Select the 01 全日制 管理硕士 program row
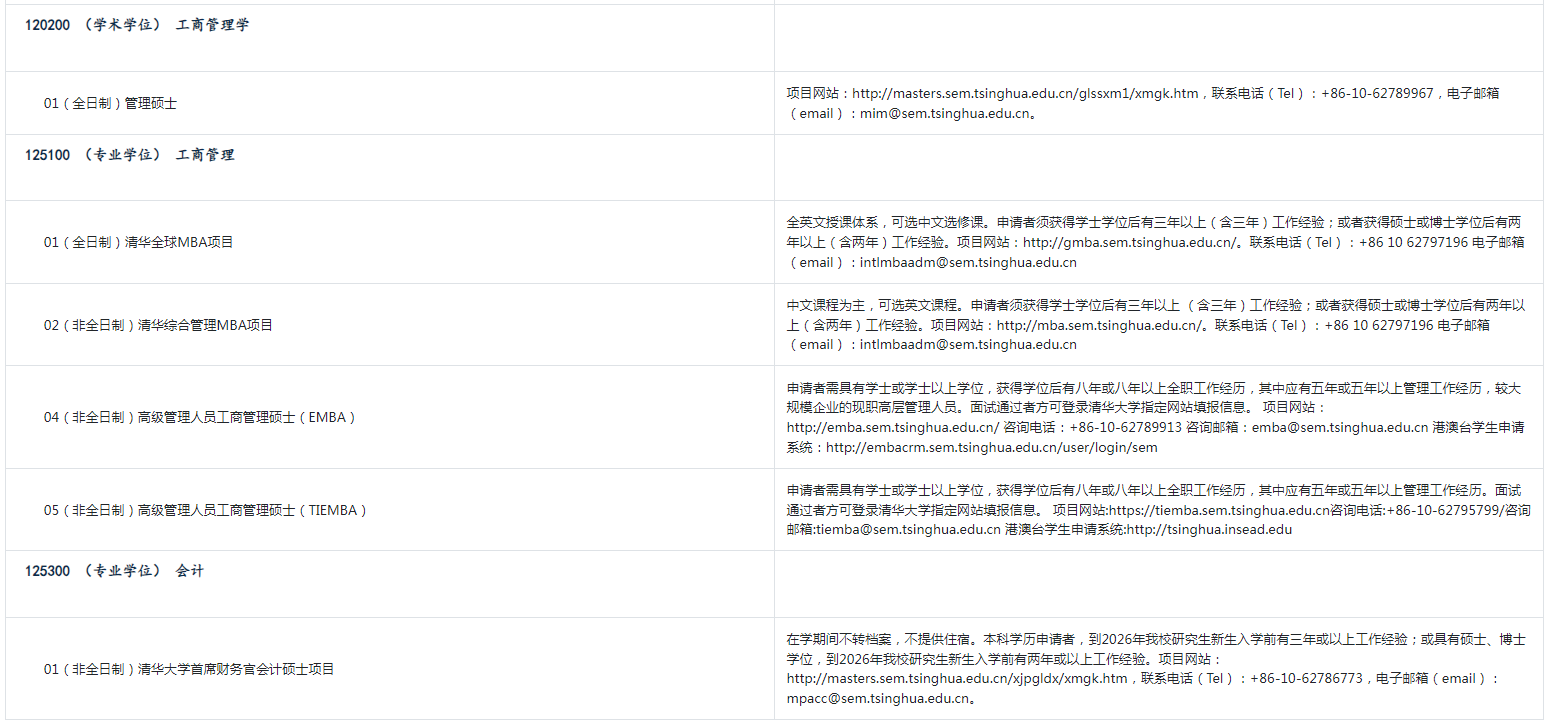 tap(110, 103)
